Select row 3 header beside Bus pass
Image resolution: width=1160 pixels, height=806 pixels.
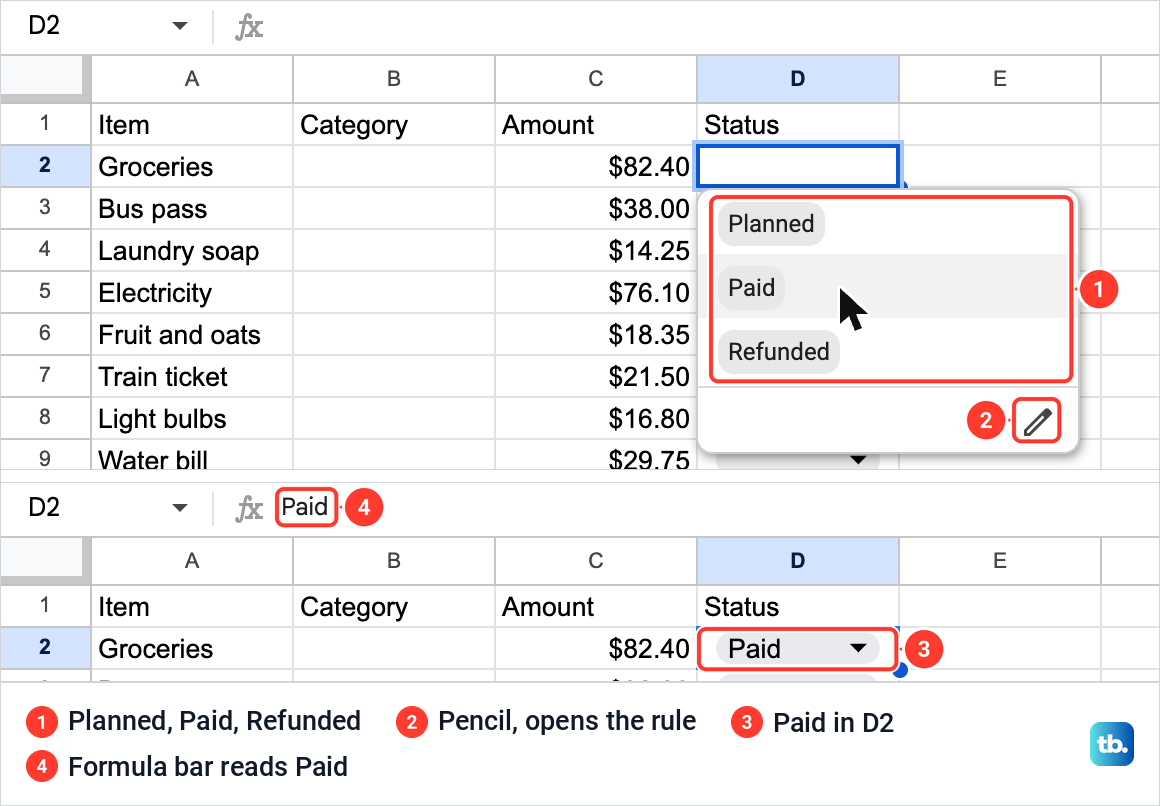pyautogui.click(x=44, y=208)
